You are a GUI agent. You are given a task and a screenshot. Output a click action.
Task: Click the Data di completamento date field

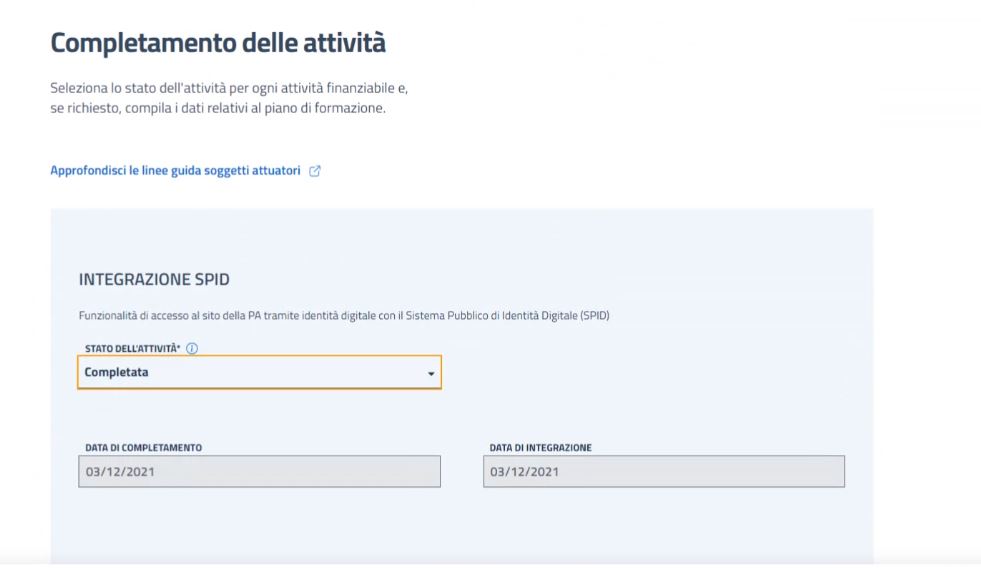[x=260, y=472]
